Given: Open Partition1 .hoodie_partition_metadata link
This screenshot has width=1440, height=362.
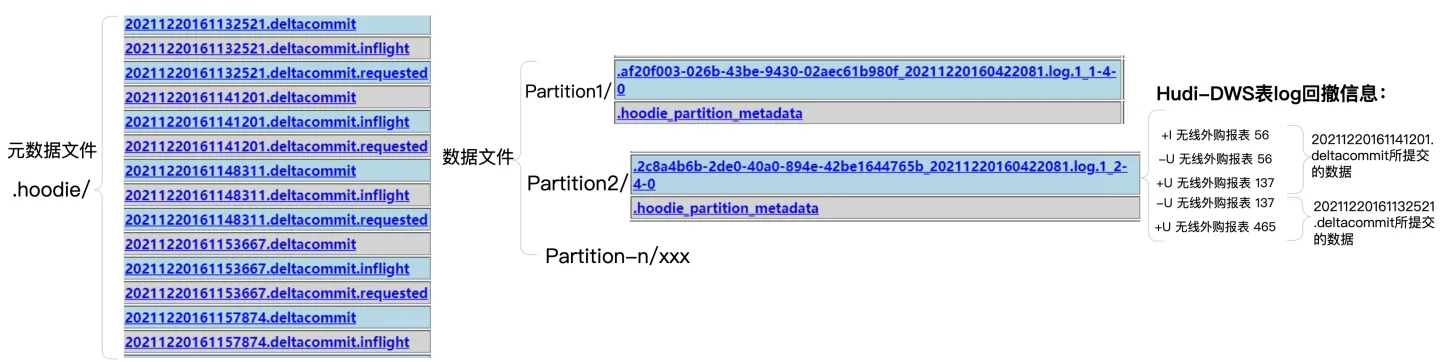Looking at the screenshot, I should 709,114.
